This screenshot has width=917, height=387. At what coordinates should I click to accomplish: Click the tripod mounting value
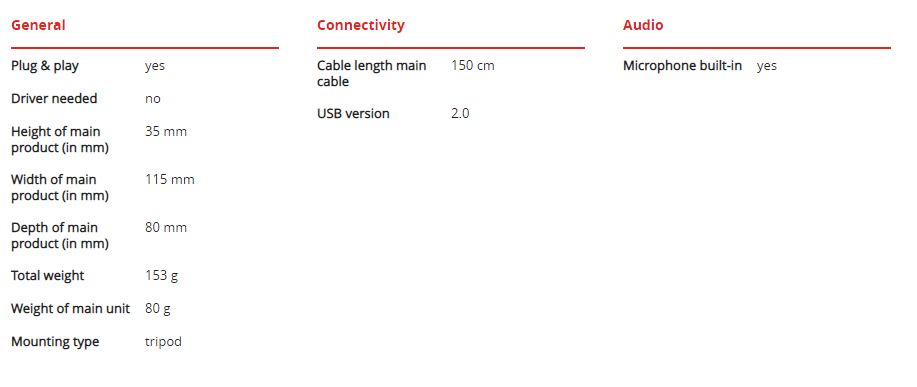163,342
